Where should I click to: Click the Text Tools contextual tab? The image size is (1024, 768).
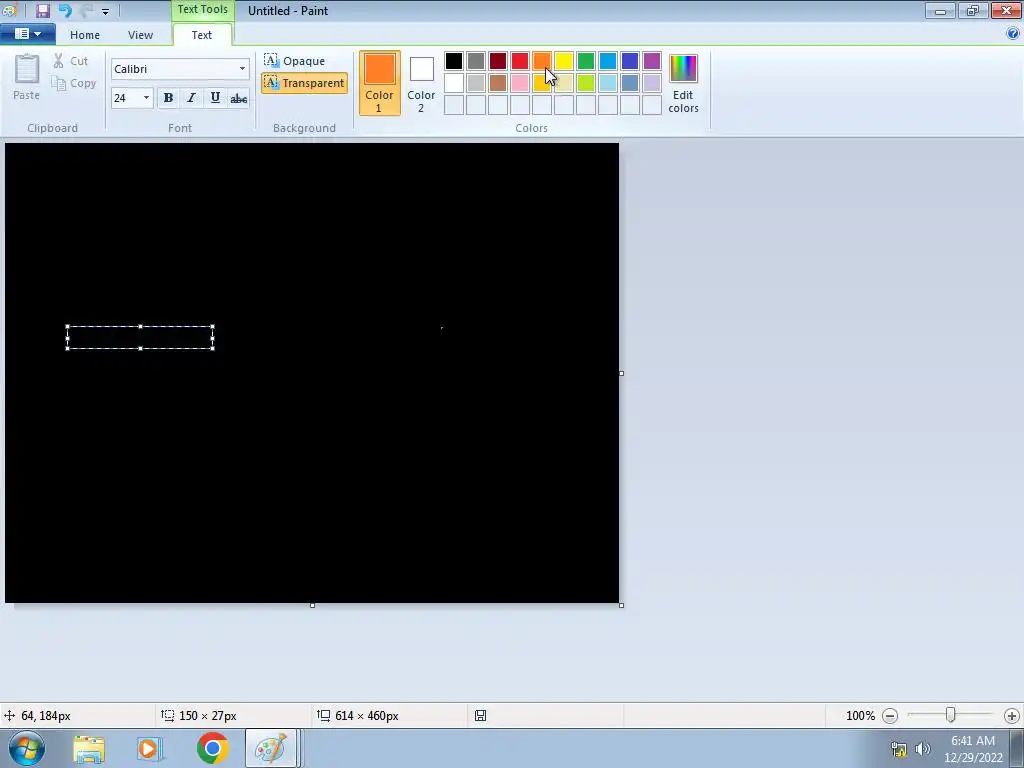coord(202,10)
